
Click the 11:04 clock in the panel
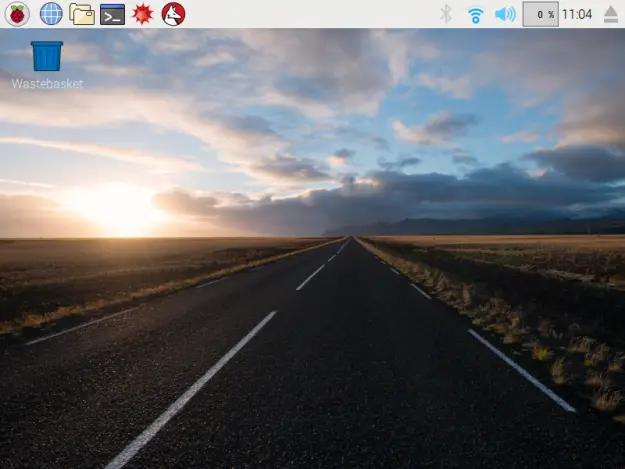(x=577, y=15)
